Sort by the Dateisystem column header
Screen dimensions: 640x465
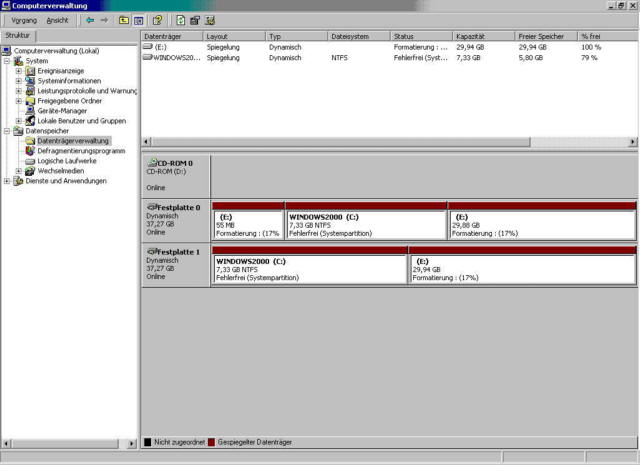tap(359, 36)
